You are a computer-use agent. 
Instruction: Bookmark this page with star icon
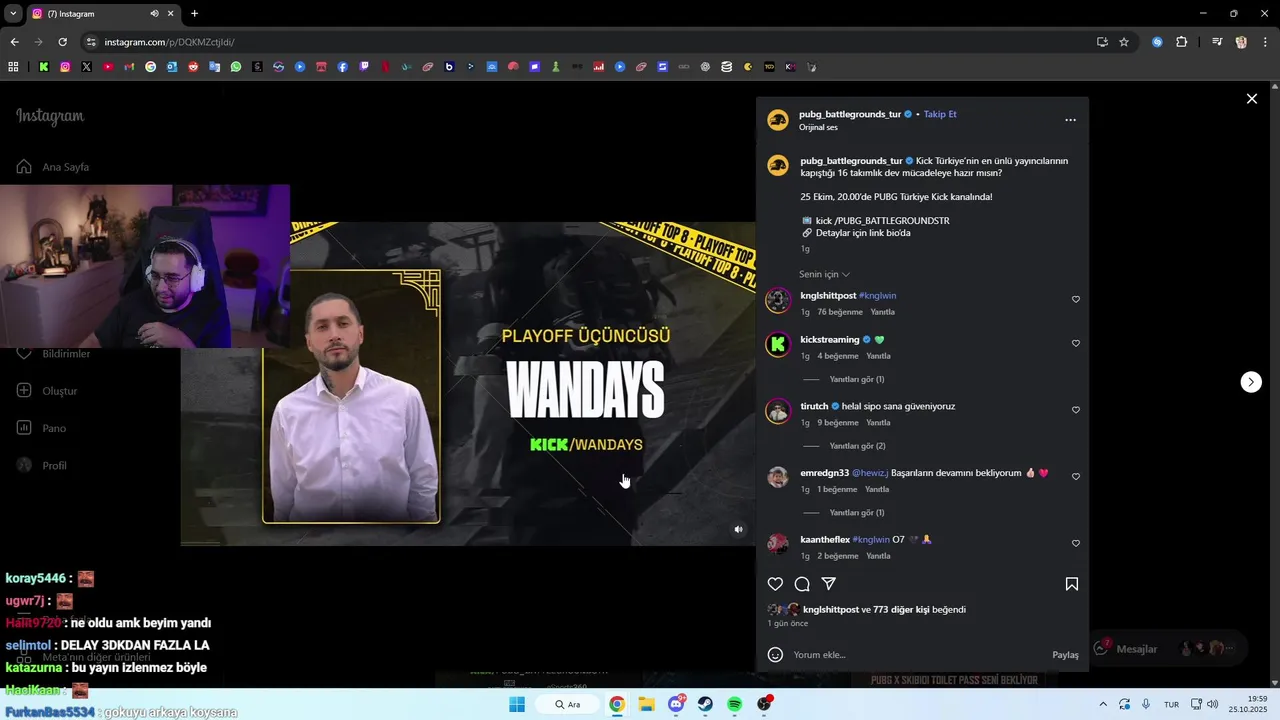pyautogui.click(x=1124, y=42)
